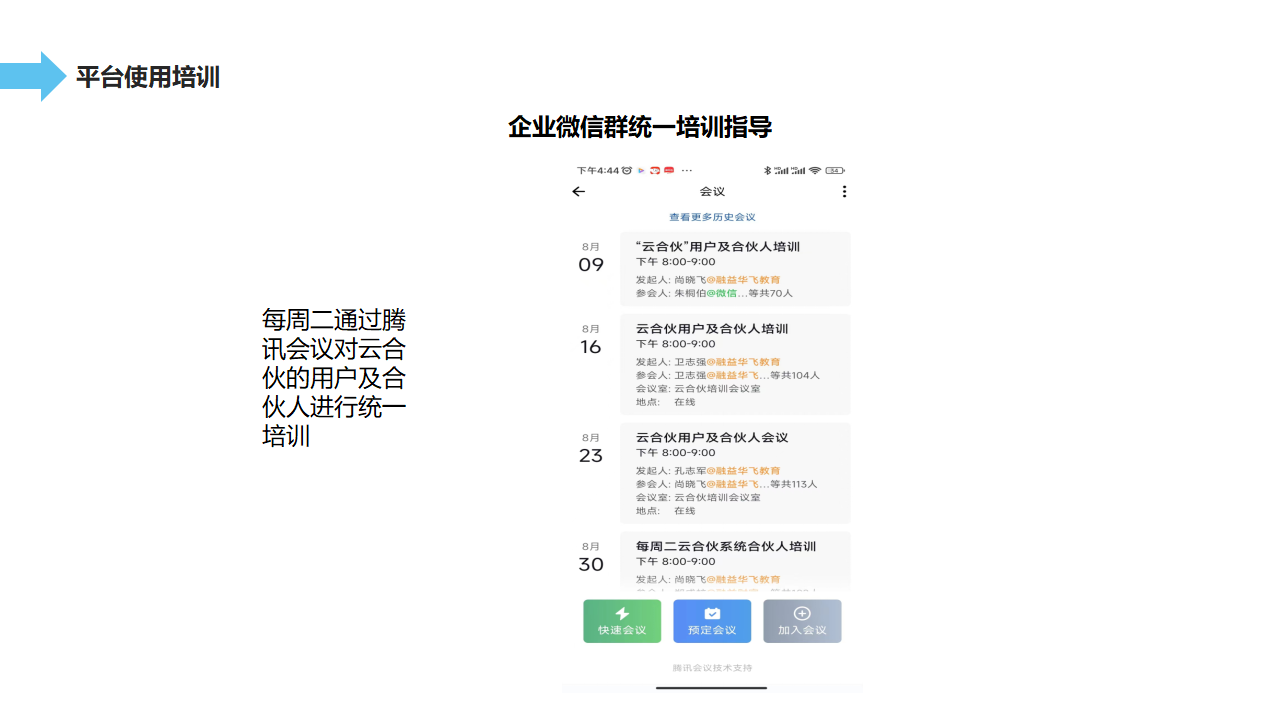Click the Bluetooth icon in the phone status bar

[x=767, y=170]
